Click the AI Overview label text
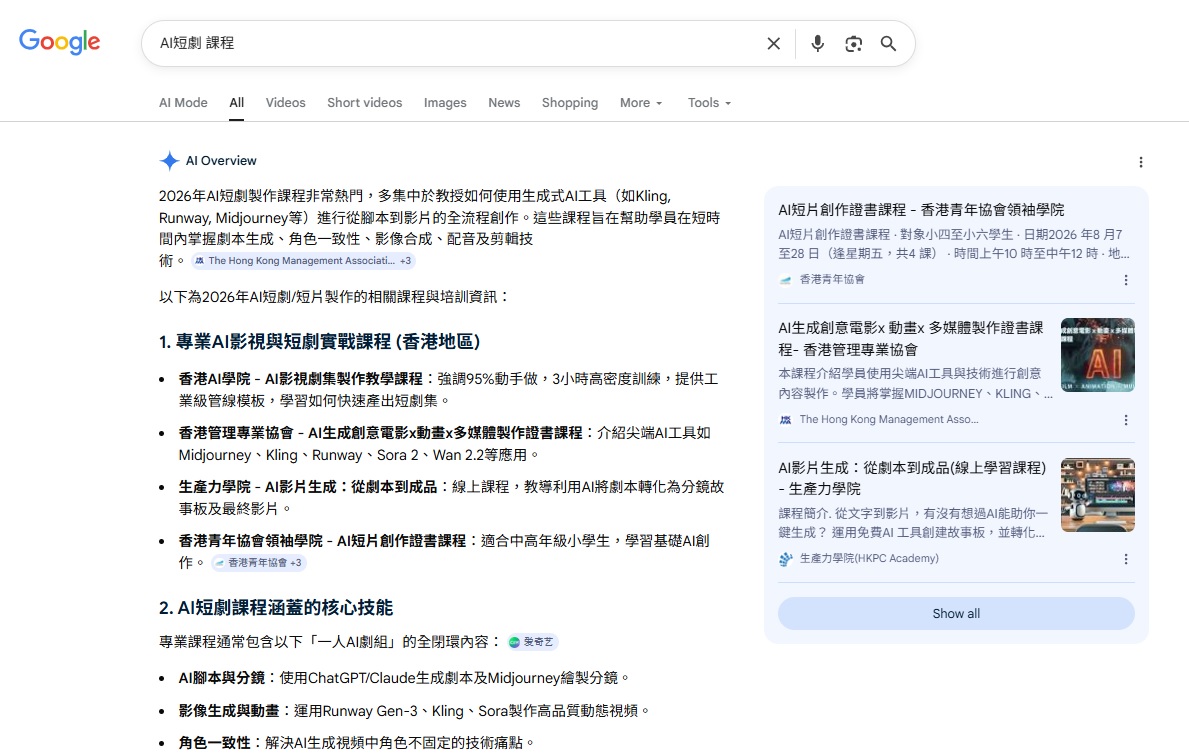The width and height of the screenshot is (1189, 755). (221, 161)
